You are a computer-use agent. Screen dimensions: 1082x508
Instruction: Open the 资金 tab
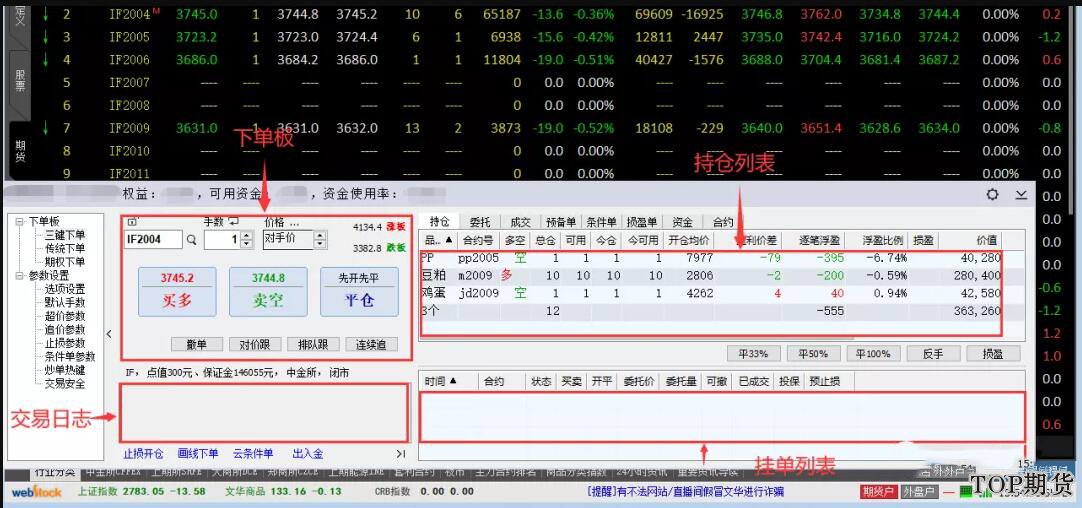pos(682,222)
